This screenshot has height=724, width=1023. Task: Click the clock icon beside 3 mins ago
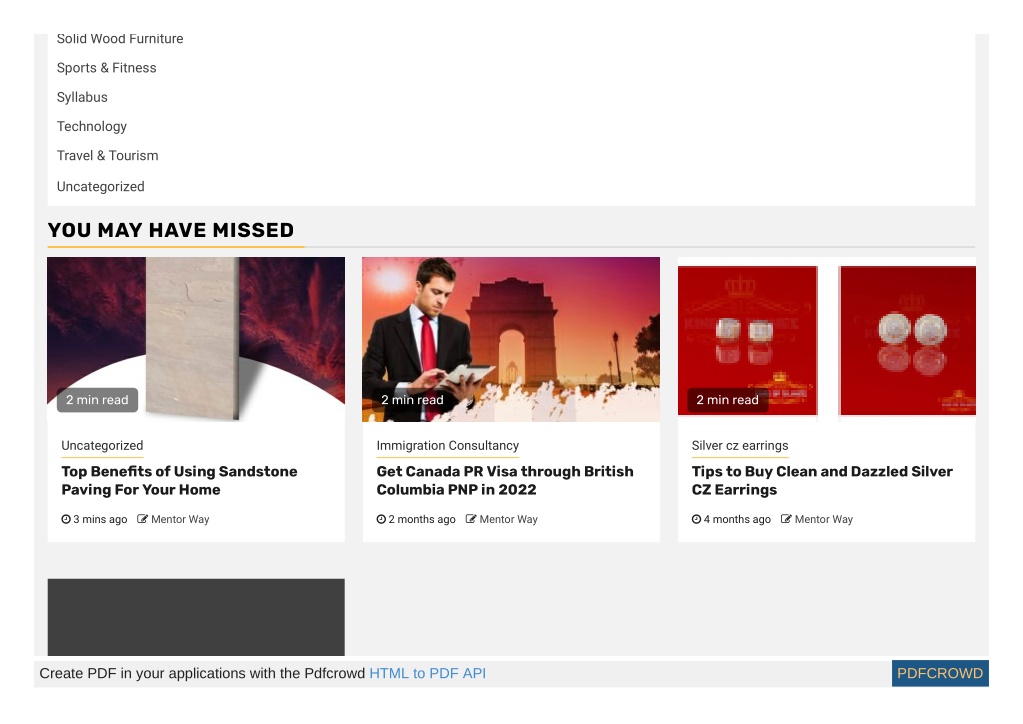pos(66,519)
